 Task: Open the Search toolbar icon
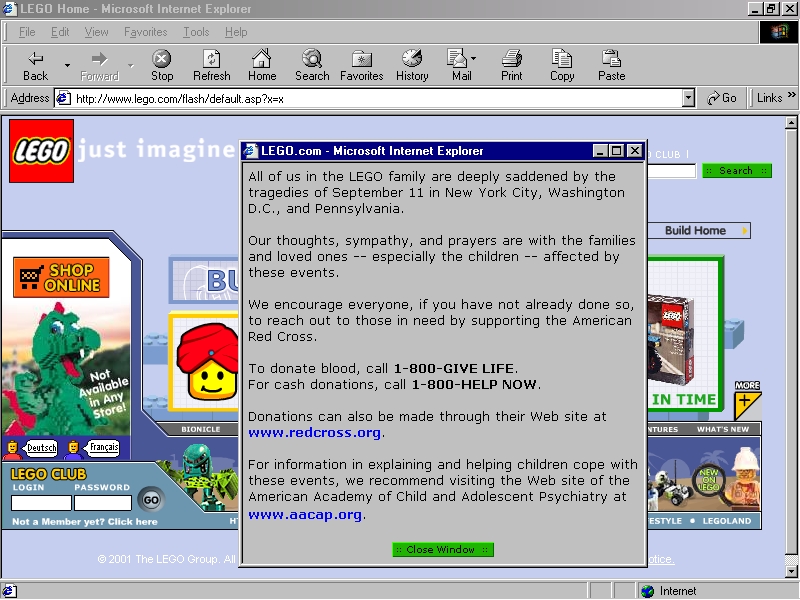[x=312, y=65]
